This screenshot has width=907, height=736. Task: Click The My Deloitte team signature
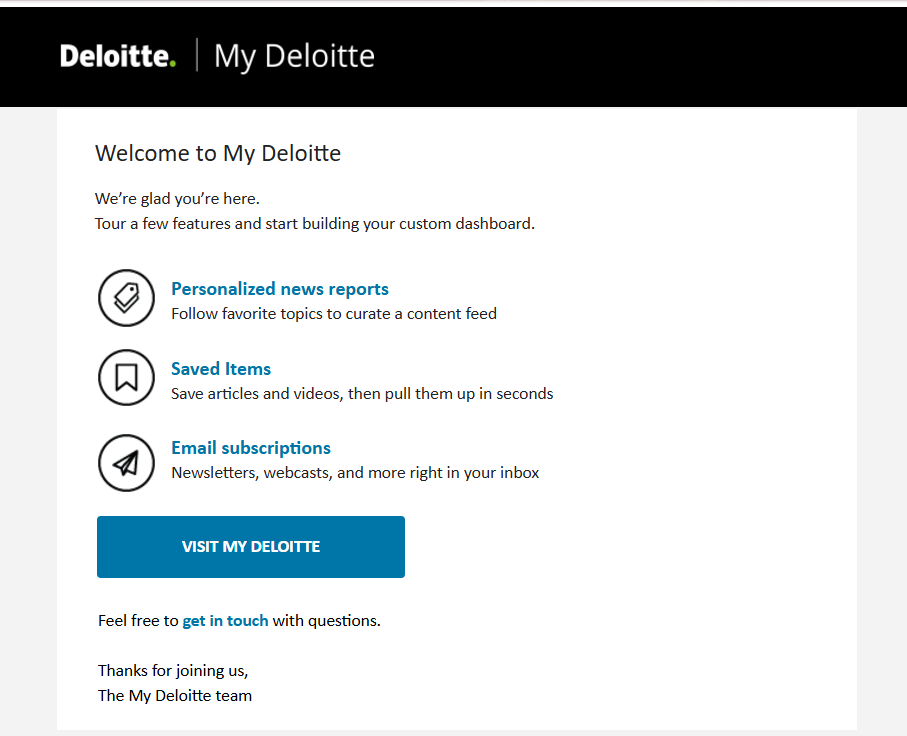[x=175, y=695]
